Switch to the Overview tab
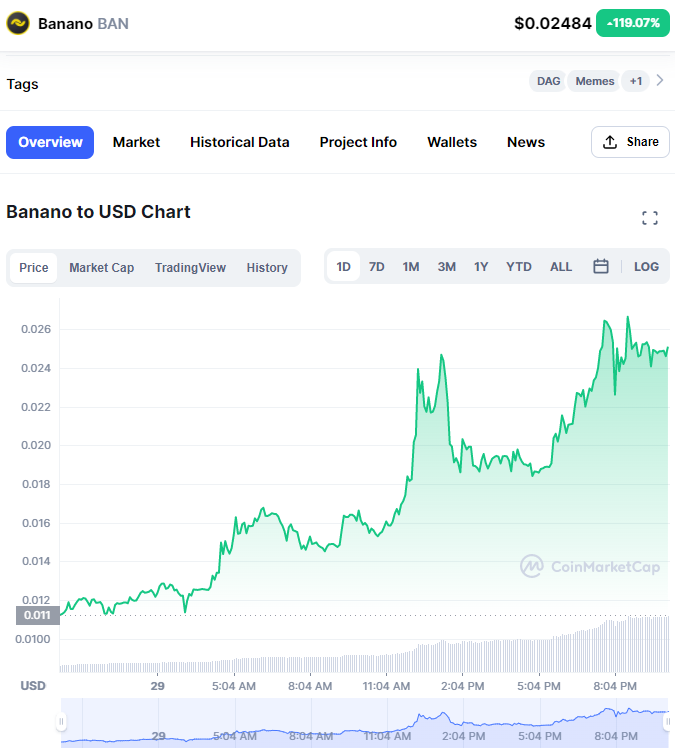Screen dimensions: 675x752 pyautogui.click(x=50, y=142)
